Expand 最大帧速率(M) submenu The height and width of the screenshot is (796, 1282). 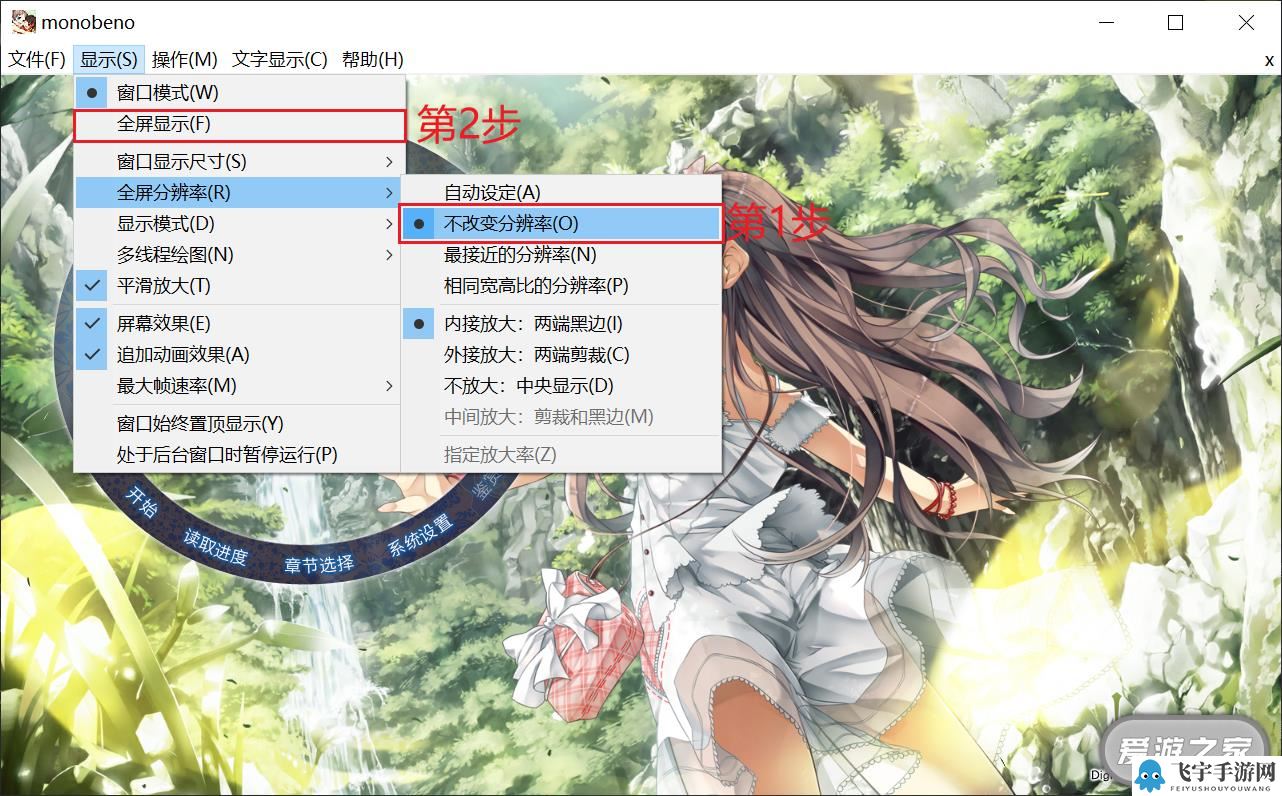pyautogui.click(x=239, y=385)
